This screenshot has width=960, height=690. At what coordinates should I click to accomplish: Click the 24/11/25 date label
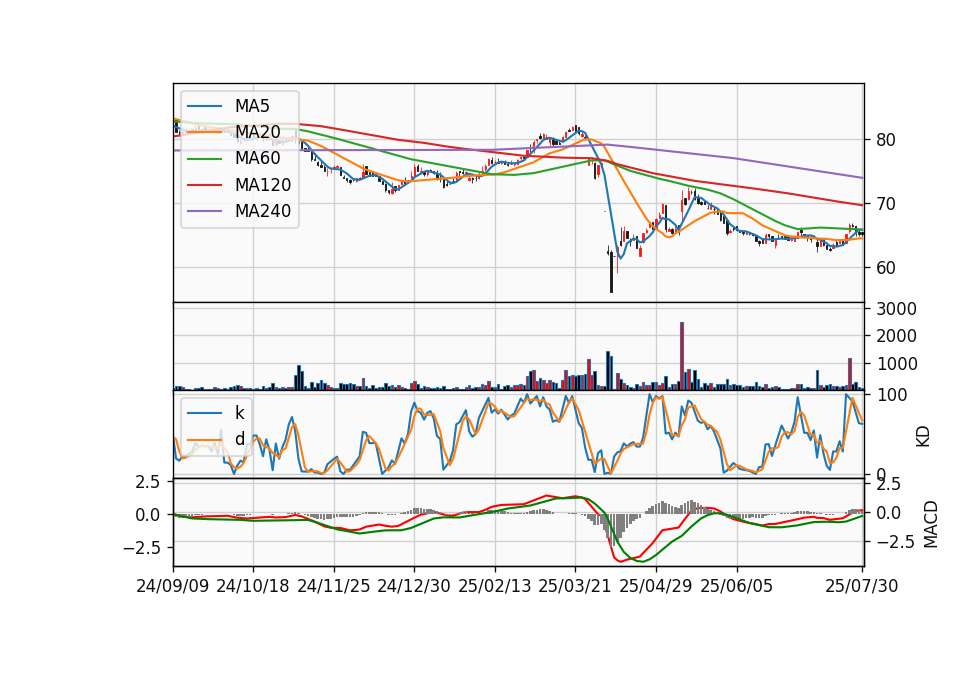(x=334, y=586)
